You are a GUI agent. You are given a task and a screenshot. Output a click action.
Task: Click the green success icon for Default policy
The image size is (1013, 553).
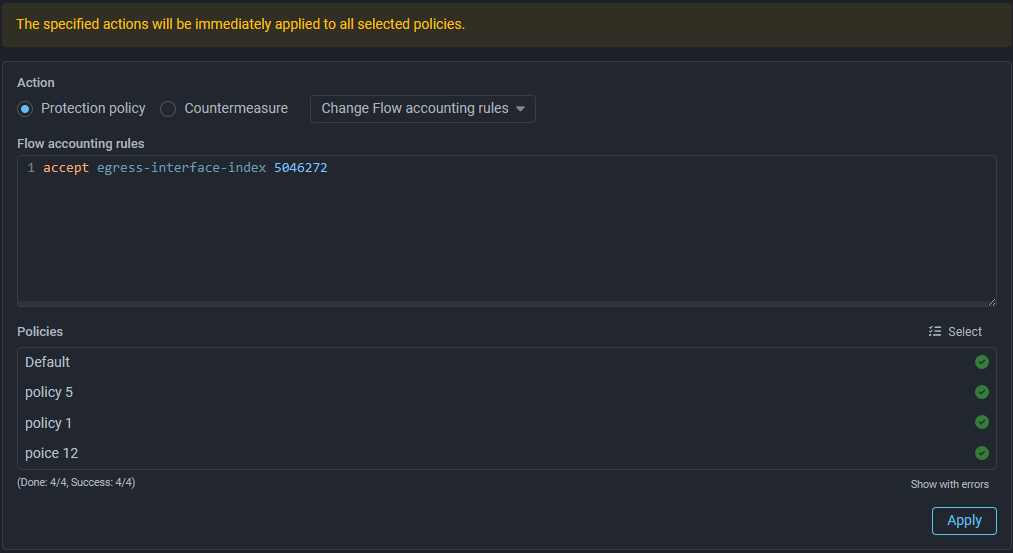point(982,362)
